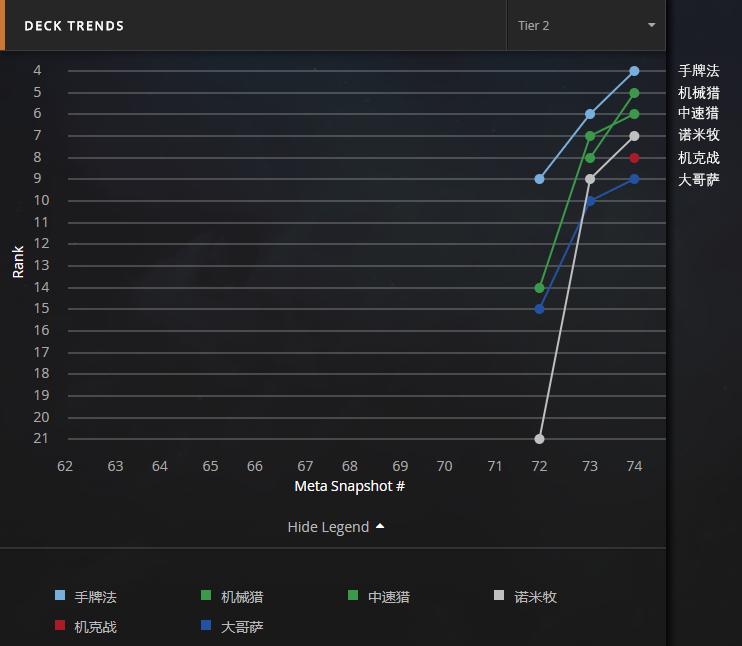Click the 机克战 label right of chart
742x646 pixels.
(699, 158)
